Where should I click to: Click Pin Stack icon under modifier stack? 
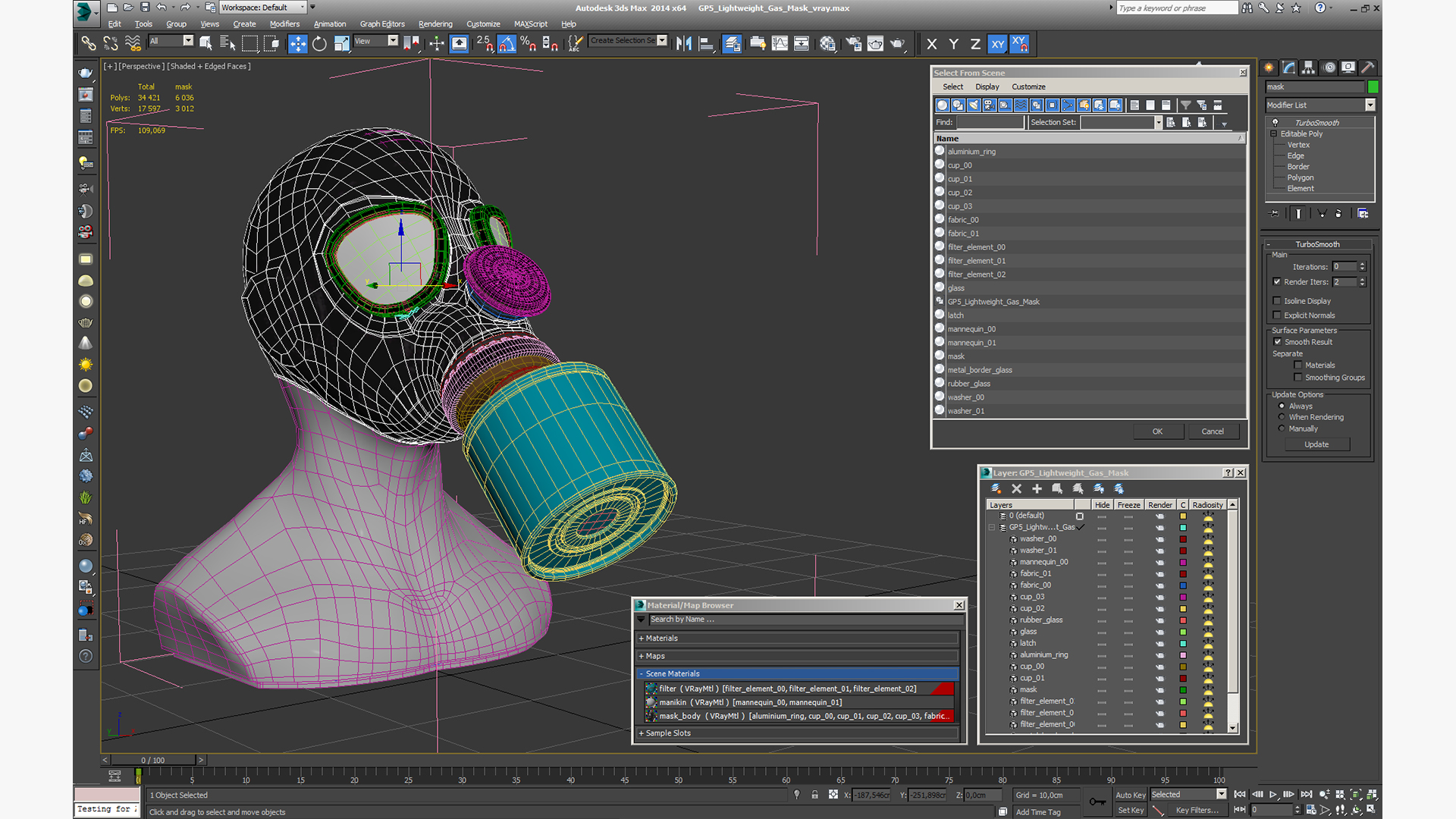tap(1274, 214)
